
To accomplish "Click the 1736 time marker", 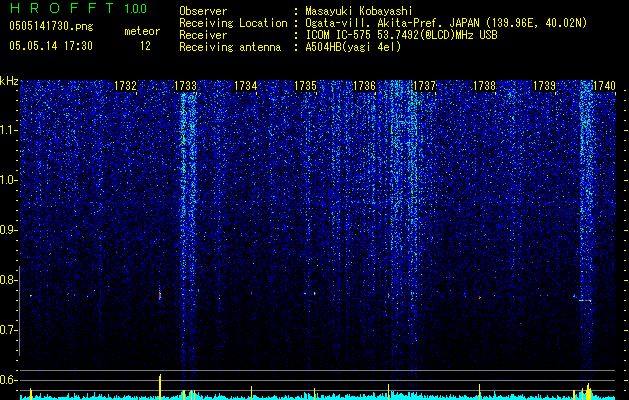I will (364, 86).
